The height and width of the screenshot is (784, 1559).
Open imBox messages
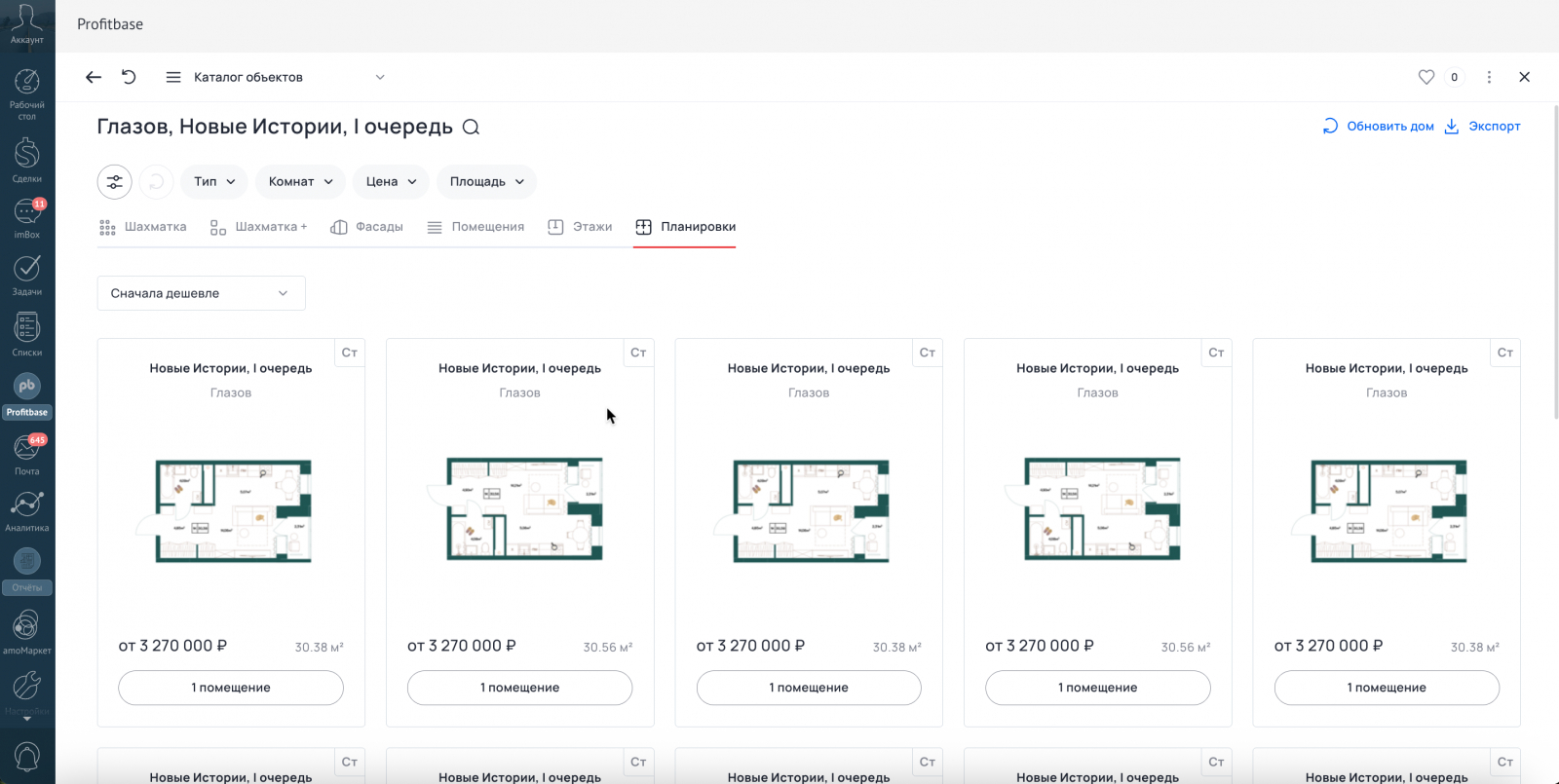[27, 218]
